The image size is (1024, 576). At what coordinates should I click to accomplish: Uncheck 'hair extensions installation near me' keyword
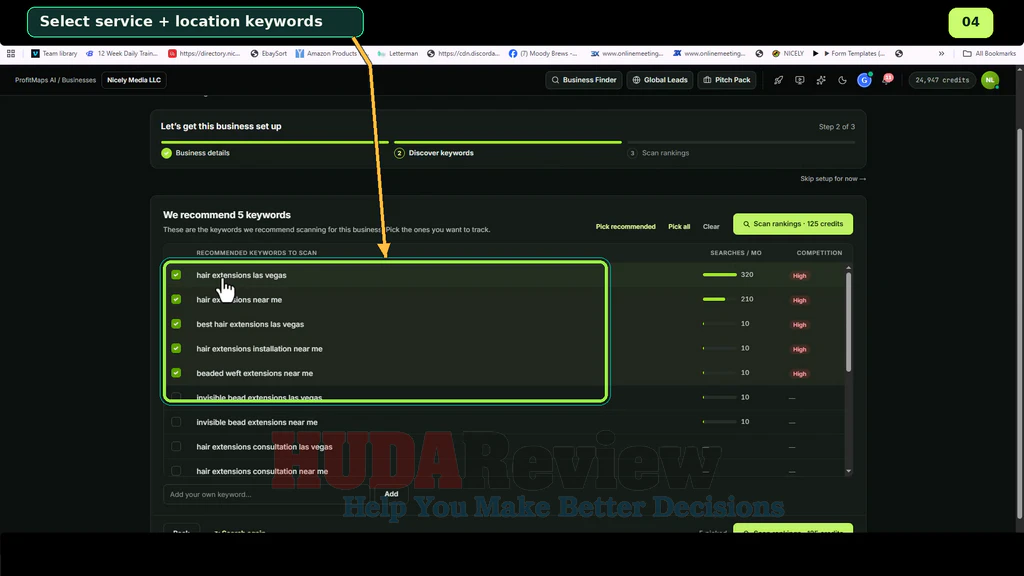[x=176, y=348]
